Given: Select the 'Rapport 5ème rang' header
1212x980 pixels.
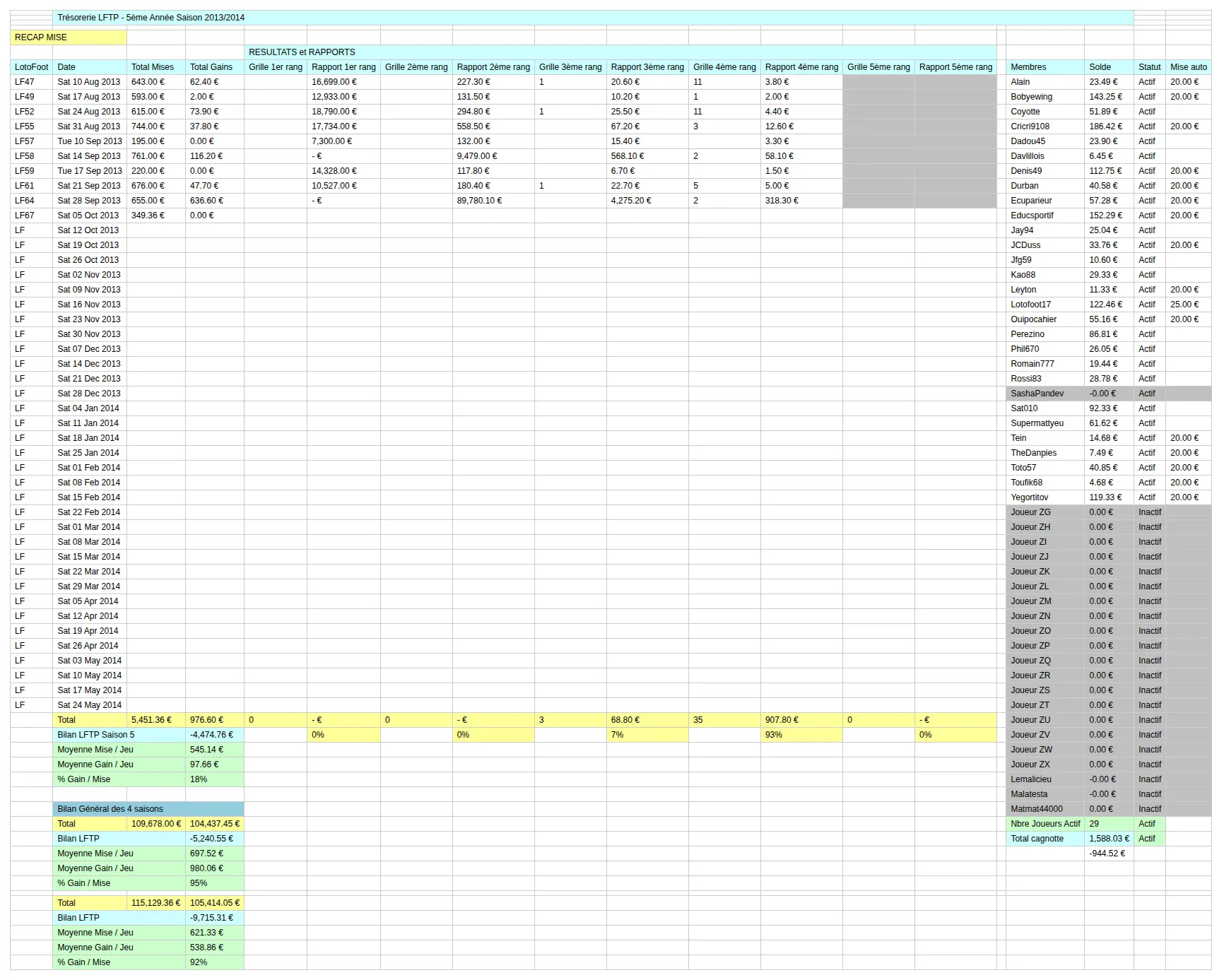Looking at the screenshot, I should pos(955,67).
